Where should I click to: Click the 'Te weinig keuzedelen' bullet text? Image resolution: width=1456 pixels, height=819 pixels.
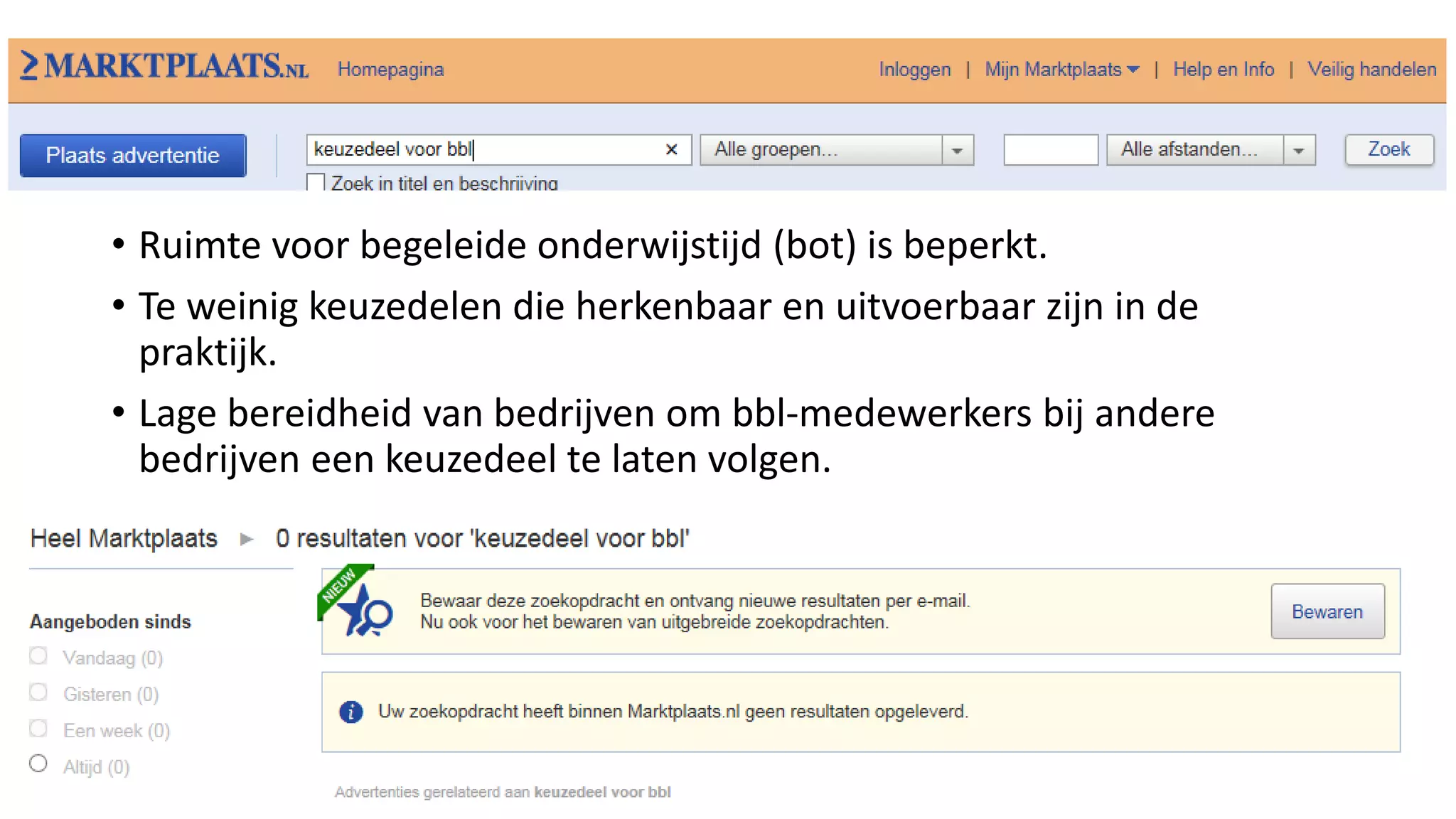click(x=668, y=329)
